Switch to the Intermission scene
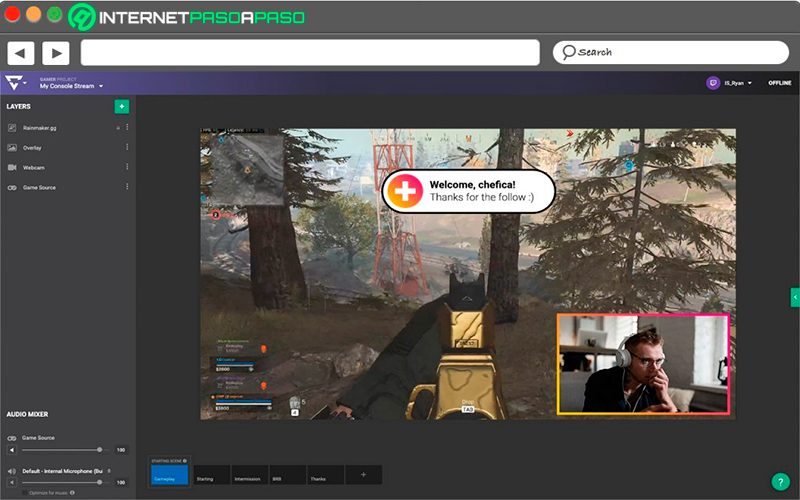The height and width of the screenshot is (500, 800). (250, 474)
